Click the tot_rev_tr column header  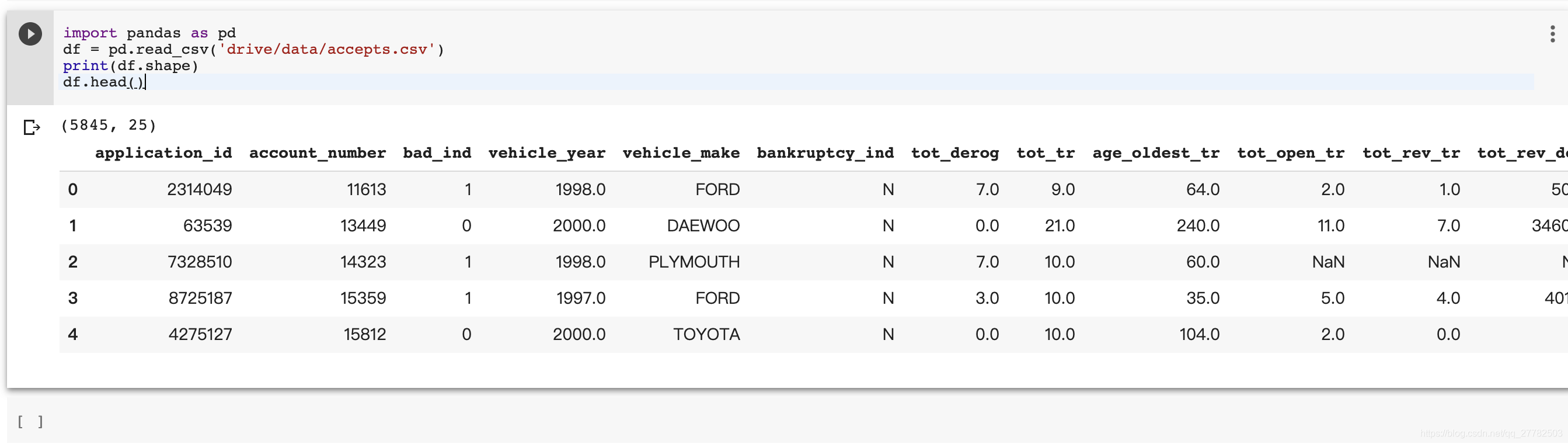click(x=1411, y=153)
